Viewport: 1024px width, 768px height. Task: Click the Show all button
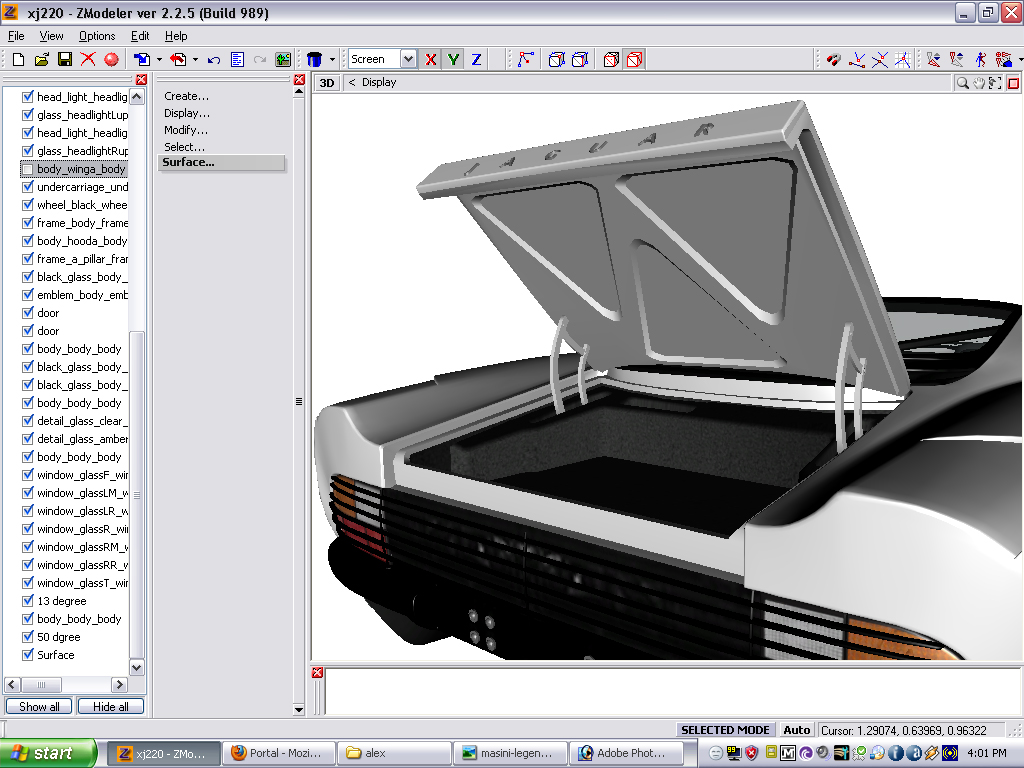tap(39, 707)
